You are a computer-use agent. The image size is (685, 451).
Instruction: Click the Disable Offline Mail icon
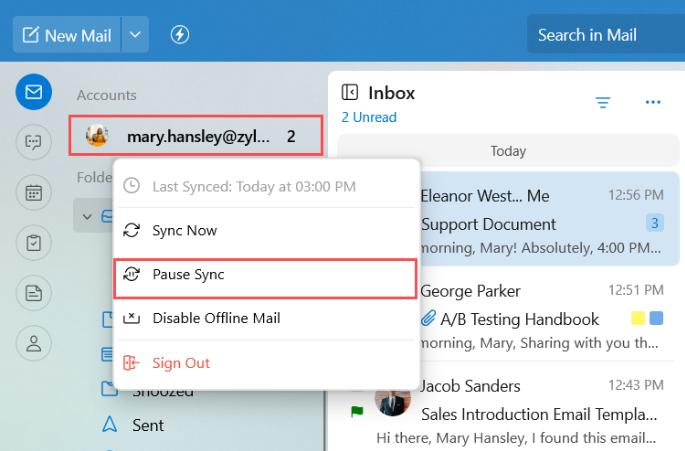point(131,318)
